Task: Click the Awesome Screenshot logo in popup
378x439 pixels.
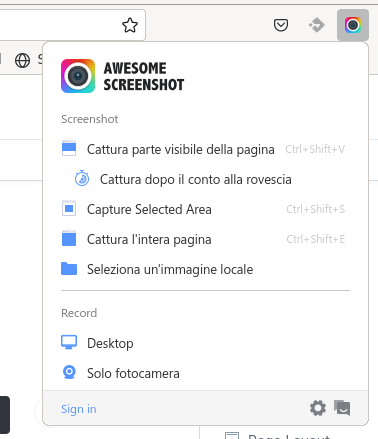Action: coord(78,76)
